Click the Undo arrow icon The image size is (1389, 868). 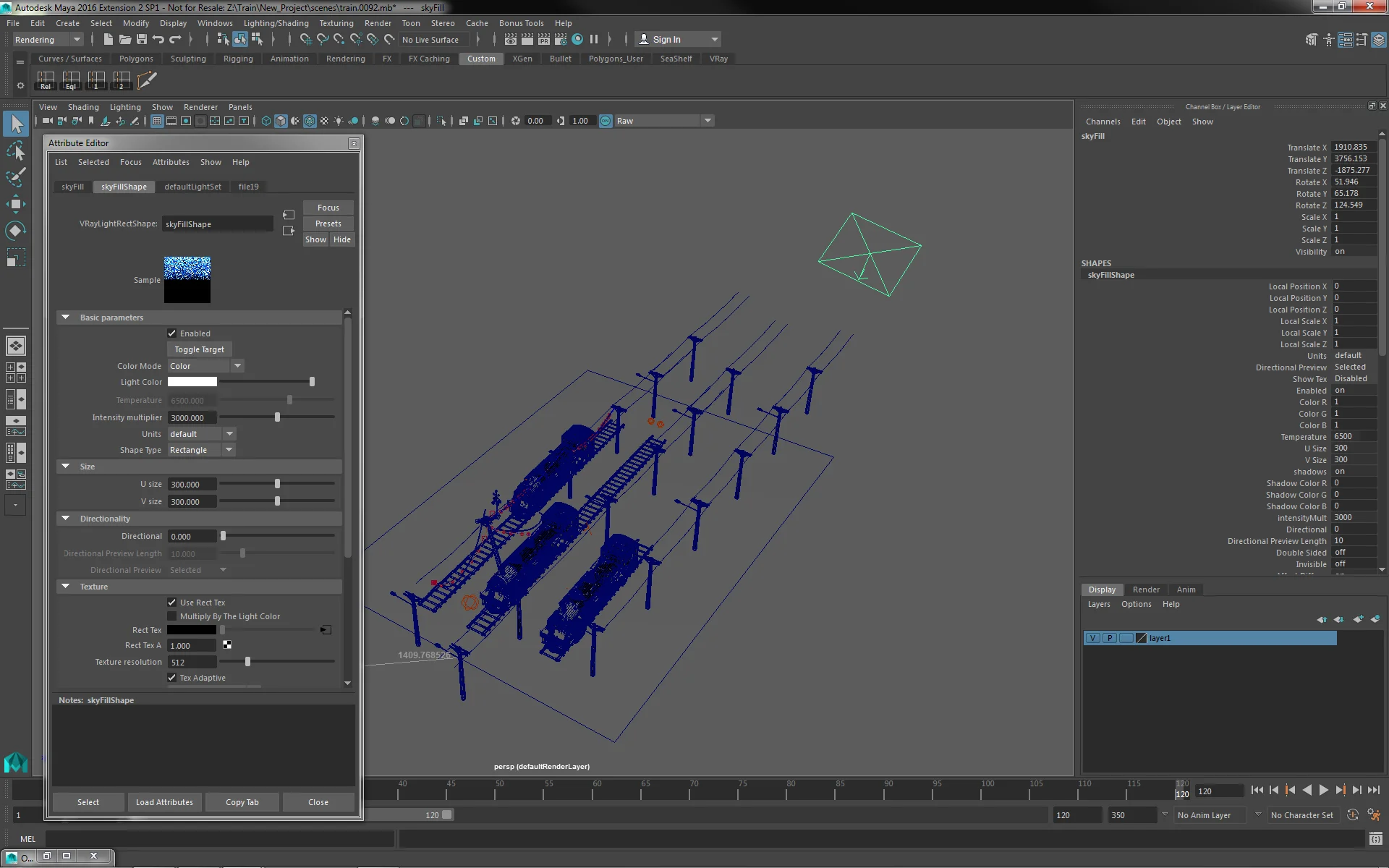click(x=158, y=40)
